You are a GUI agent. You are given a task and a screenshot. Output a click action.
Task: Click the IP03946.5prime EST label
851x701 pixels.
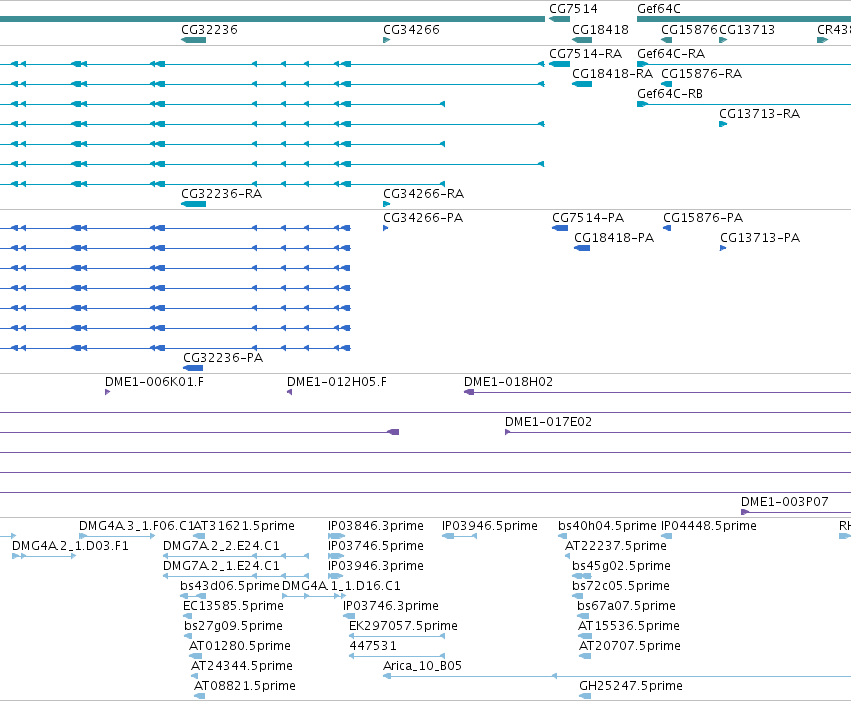(490, 526)
